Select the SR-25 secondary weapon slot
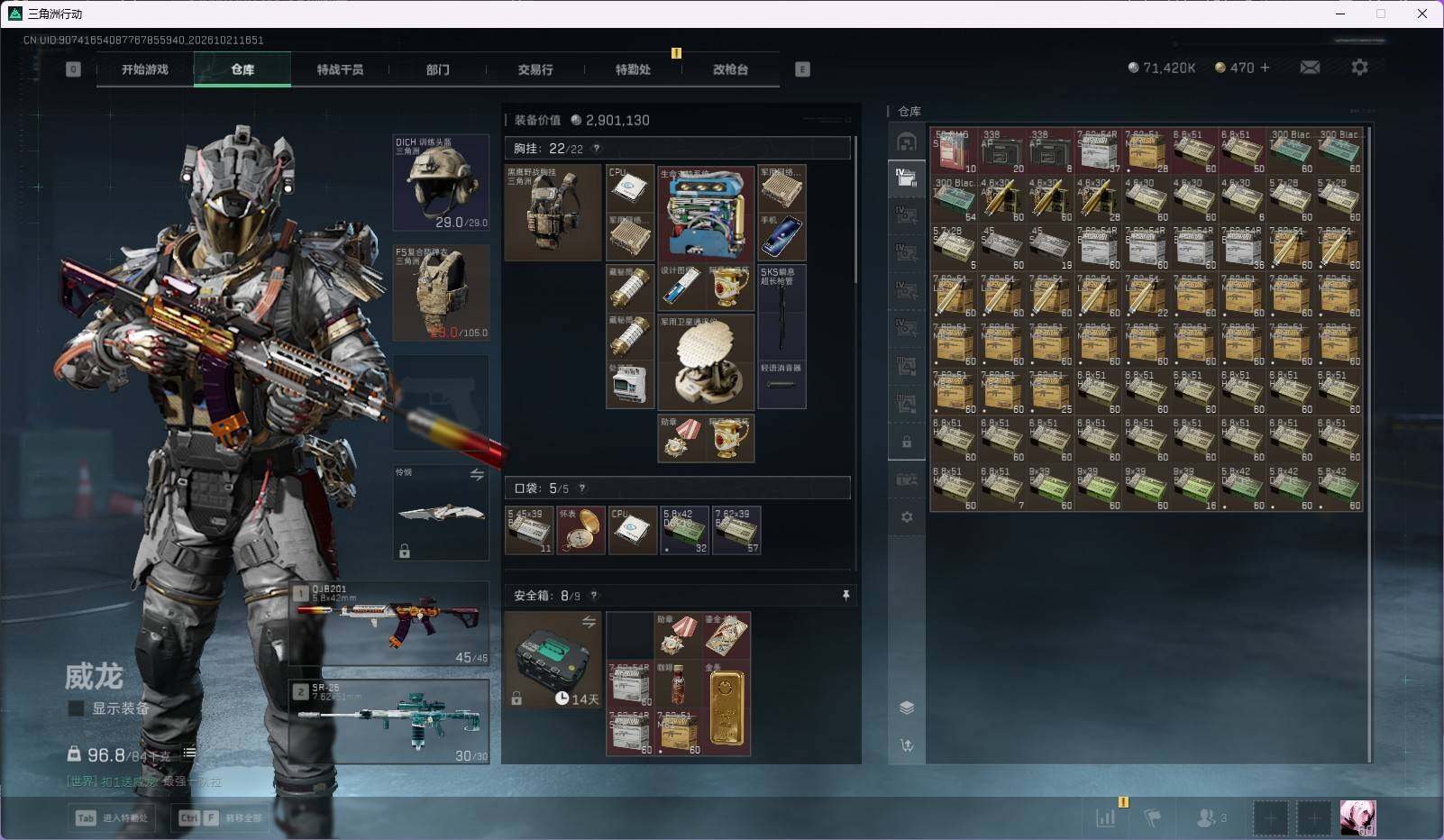Image resolution: width=1444 pixels, height=840 pixels. (x=389, y=722)
